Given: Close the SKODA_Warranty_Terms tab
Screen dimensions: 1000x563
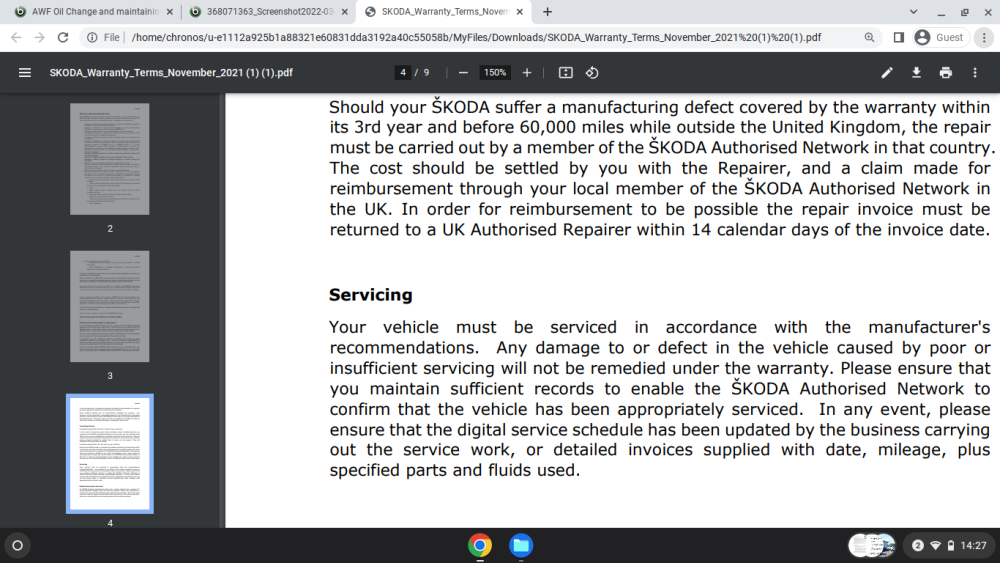Looking at the screenshot, I should [520, 11].
